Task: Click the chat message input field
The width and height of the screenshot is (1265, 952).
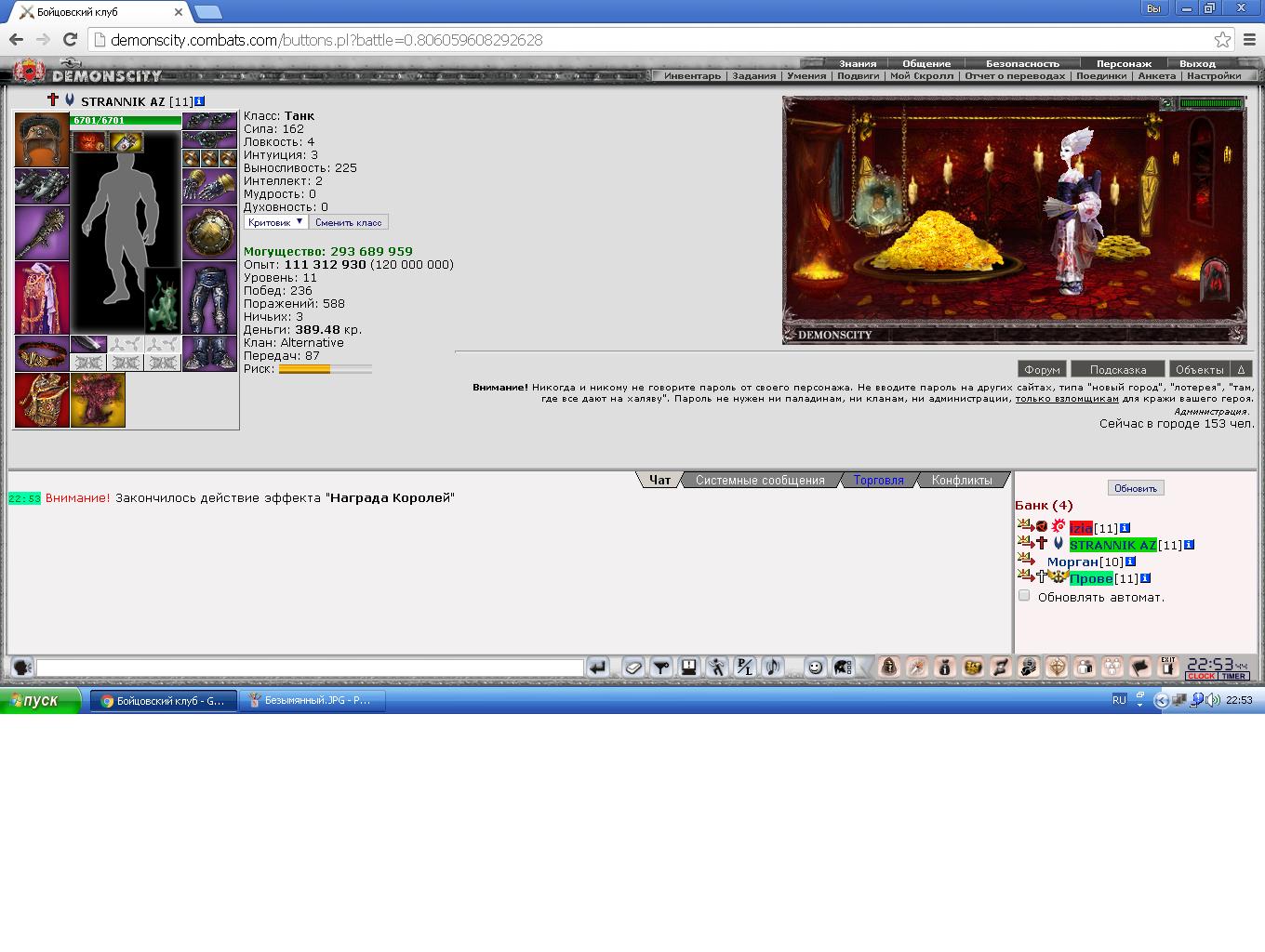Action: (x=310, y=668)
